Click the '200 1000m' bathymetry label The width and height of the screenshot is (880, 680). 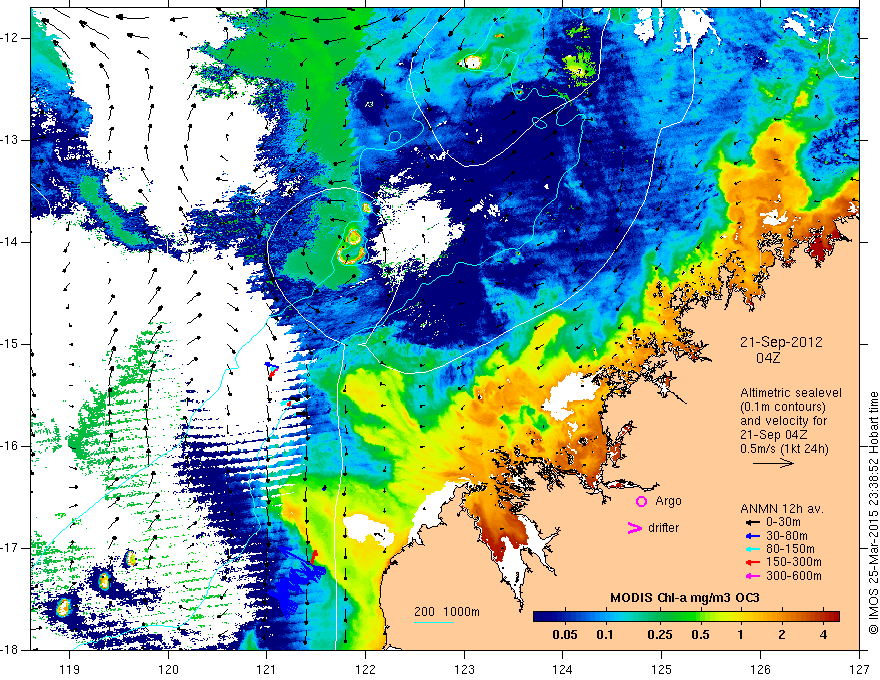(x=447, y=612)
